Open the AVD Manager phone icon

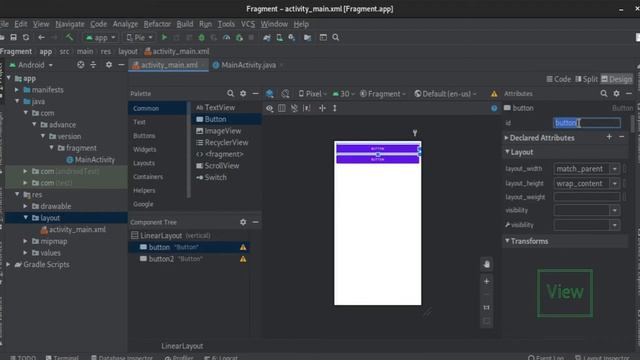click(280, 38)
